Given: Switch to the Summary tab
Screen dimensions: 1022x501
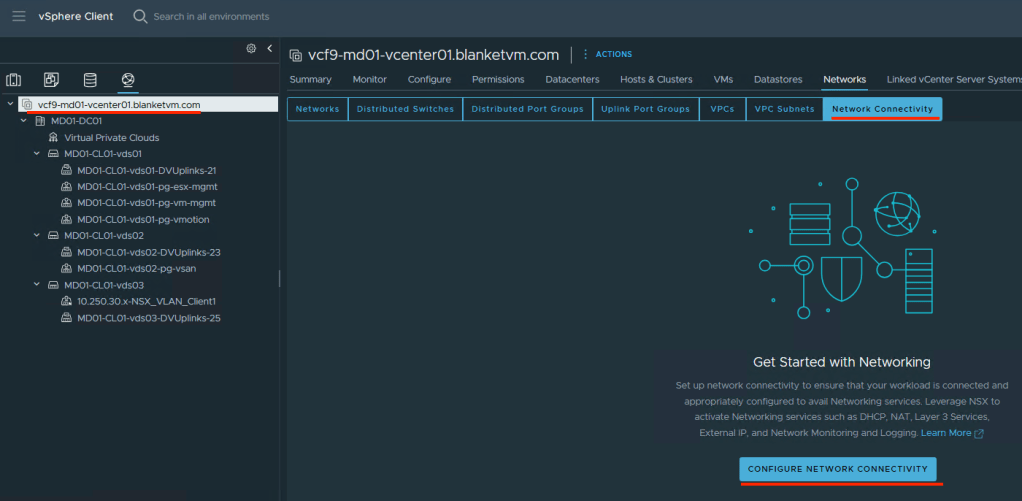Looking at the screenshot, I should [310, 79].
